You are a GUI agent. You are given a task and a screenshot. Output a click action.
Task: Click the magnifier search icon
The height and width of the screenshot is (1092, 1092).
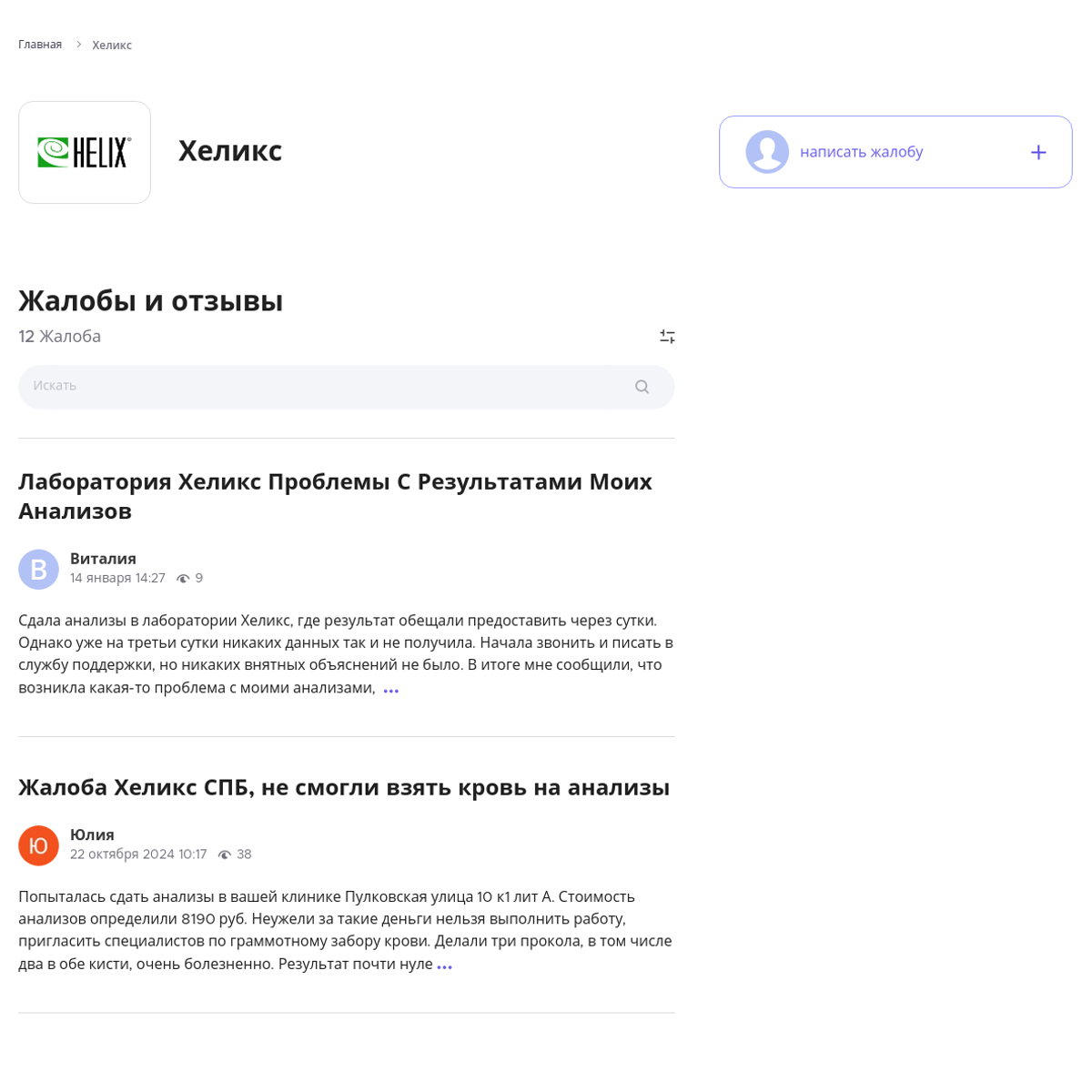tap(642, 387)
